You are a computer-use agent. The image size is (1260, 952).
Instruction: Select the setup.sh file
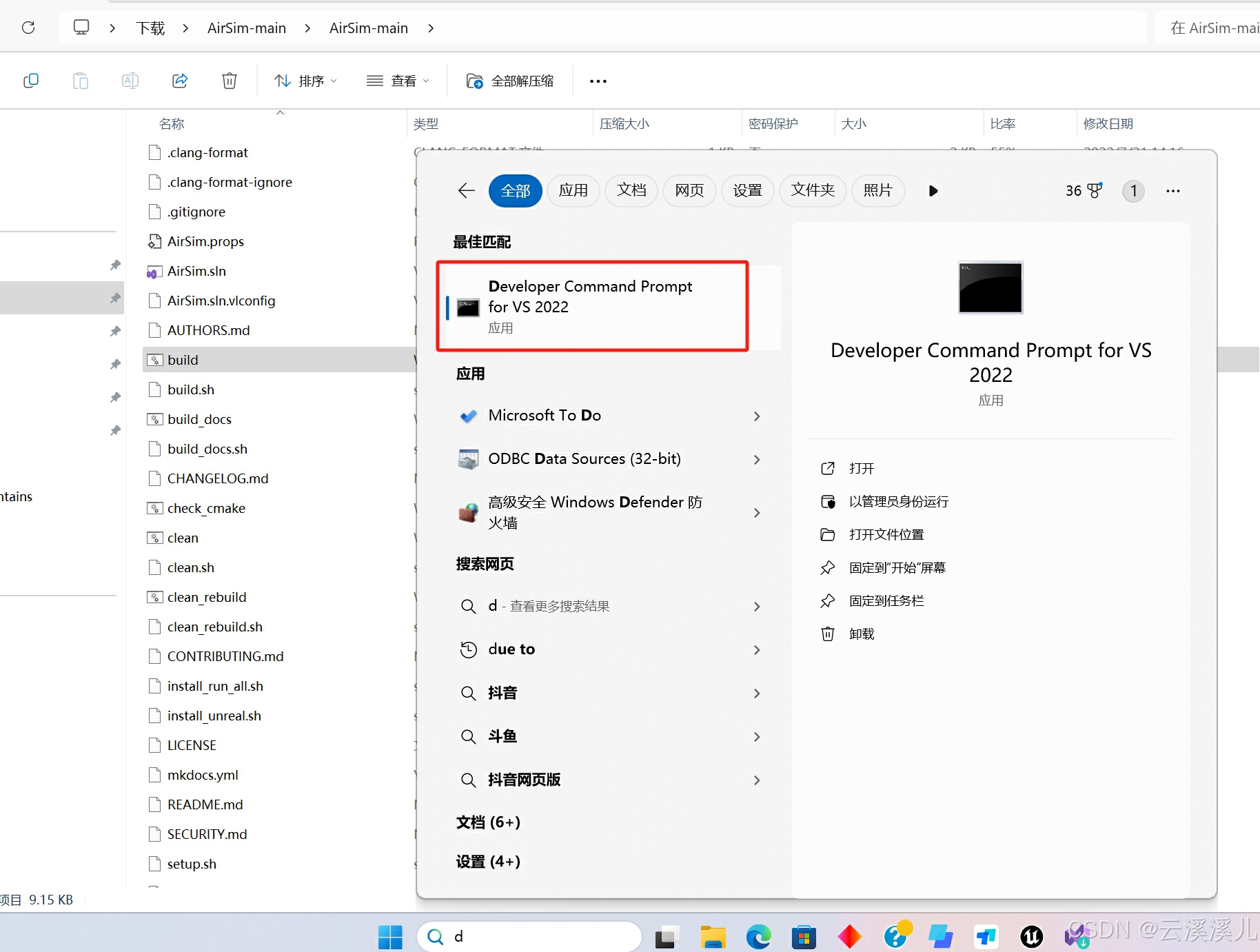[x=192, y=864]
